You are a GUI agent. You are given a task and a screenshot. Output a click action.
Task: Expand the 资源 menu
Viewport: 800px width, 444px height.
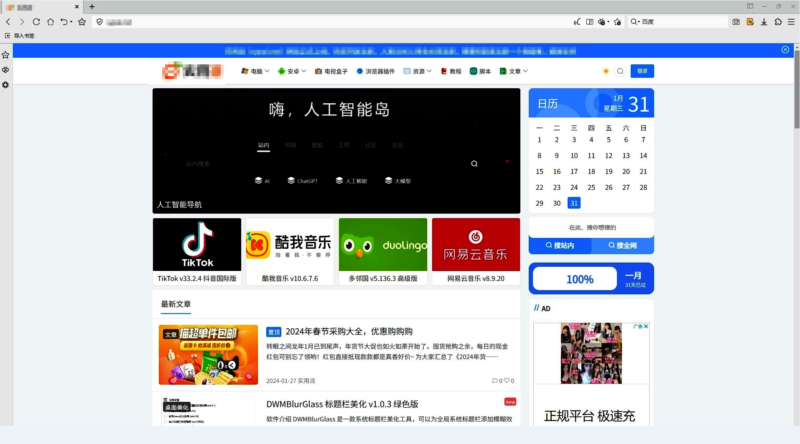(417, 71)
